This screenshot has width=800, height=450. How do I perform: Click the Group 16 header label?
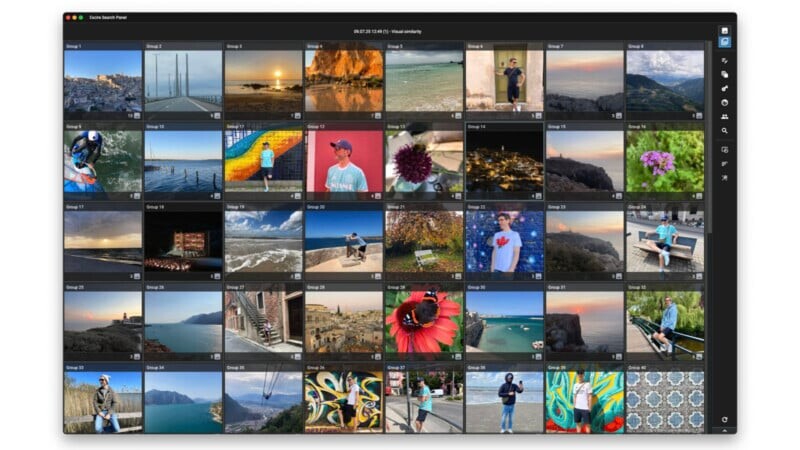(x=636, y=127)
